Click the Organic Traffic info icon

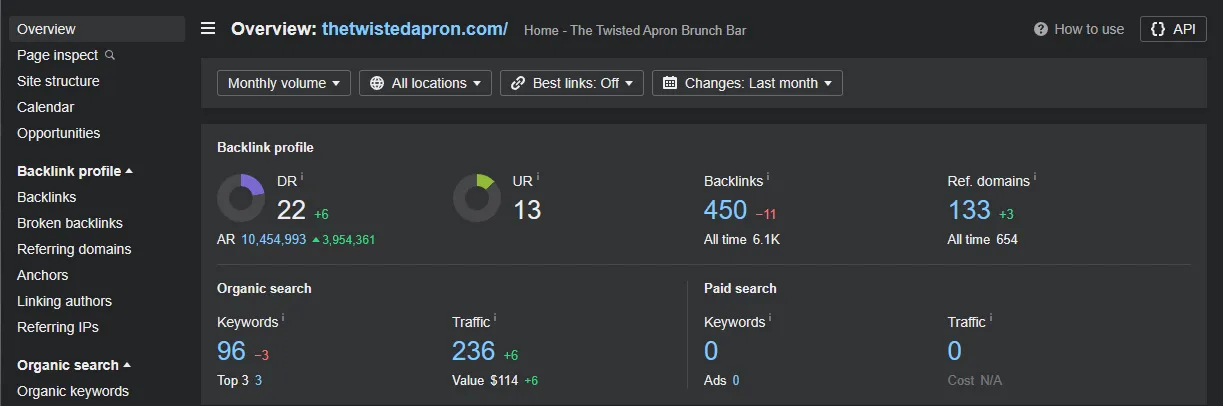coord(496,318)
